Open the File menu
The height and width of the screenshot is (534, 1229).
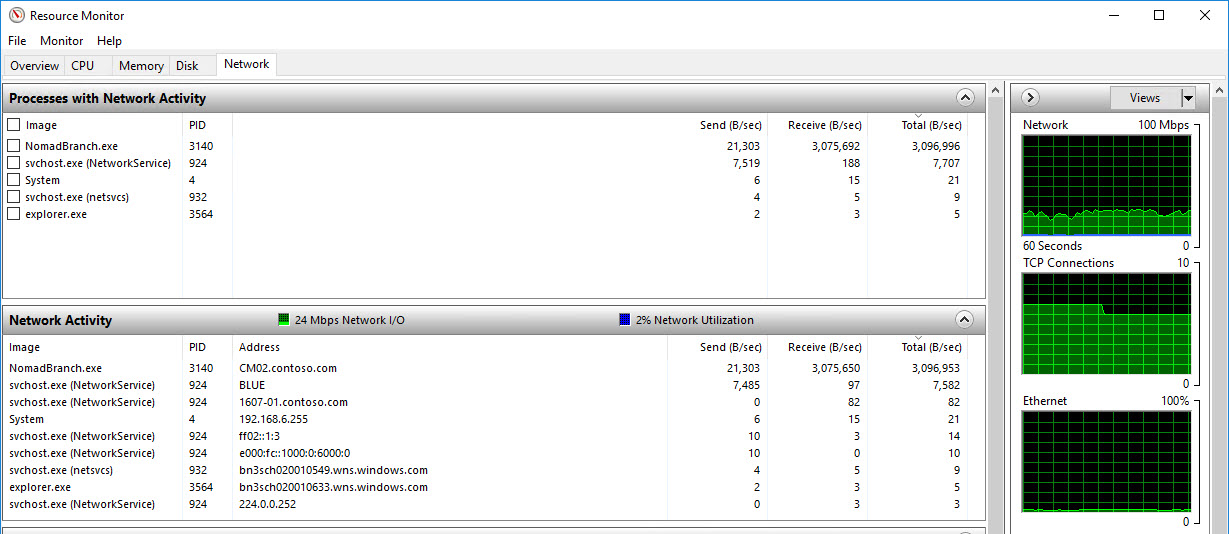(x=17, y=41)
